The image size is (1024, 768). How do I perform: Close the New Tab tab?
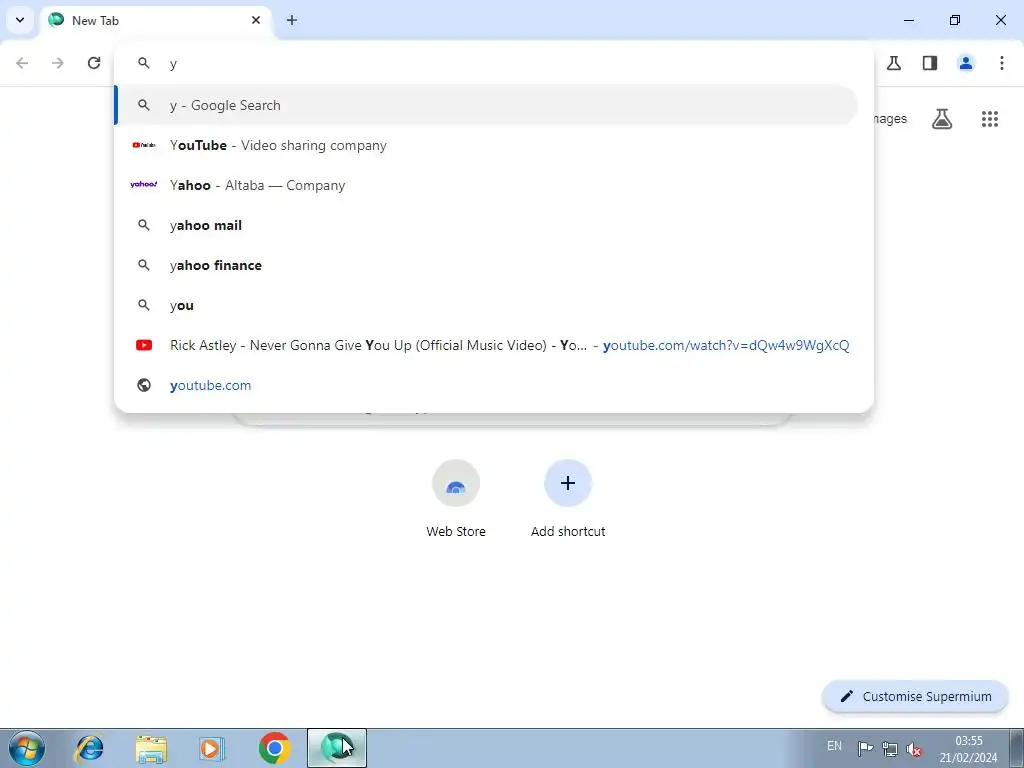pos(256,20)
